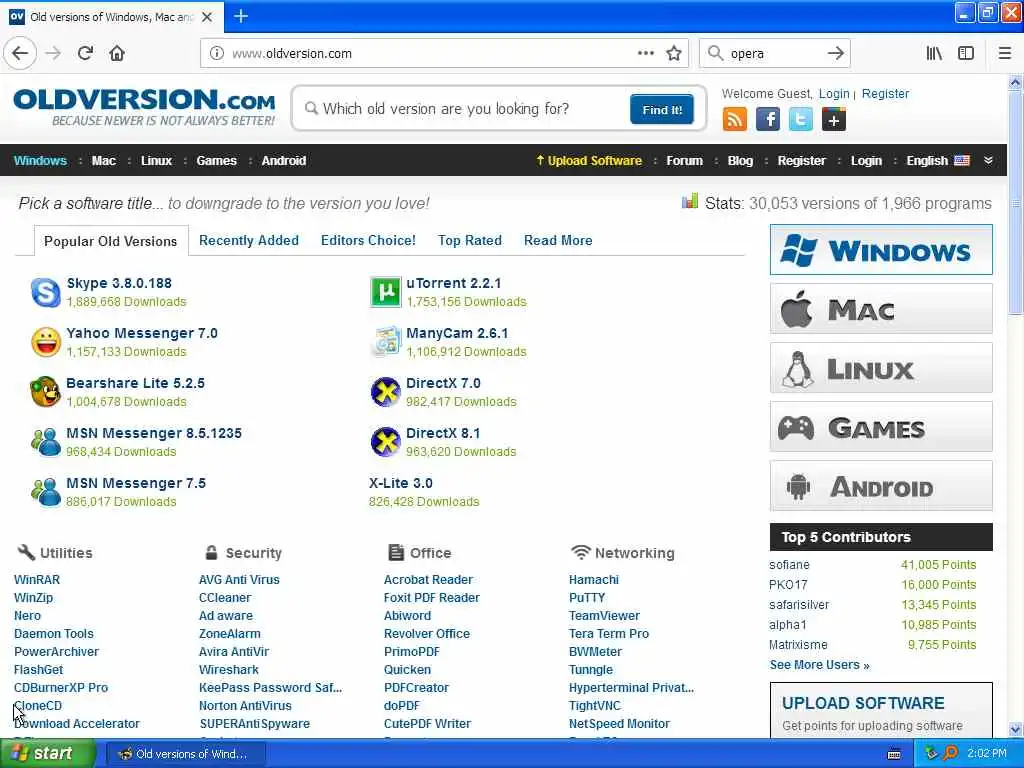Open the X-Lite 3.0 link

400,483
